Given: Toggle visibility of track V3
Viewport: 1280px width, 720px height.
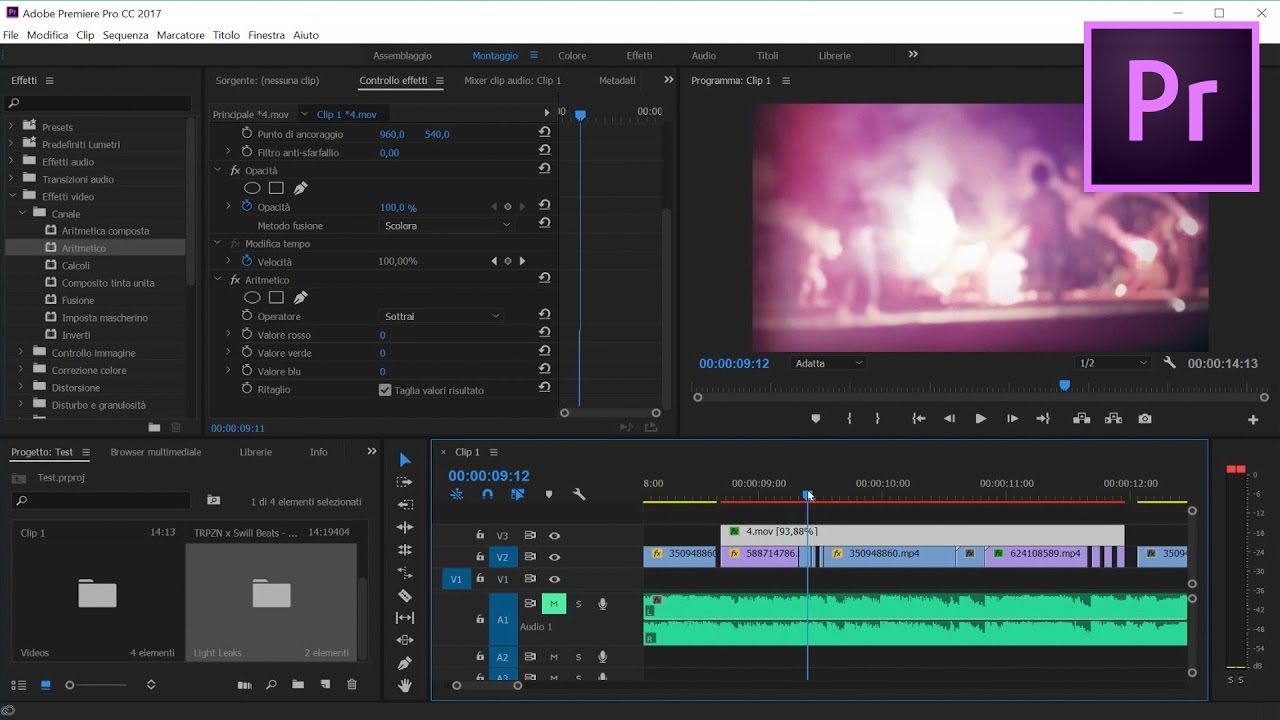Looking at the screenshot, I should point(554,536).
